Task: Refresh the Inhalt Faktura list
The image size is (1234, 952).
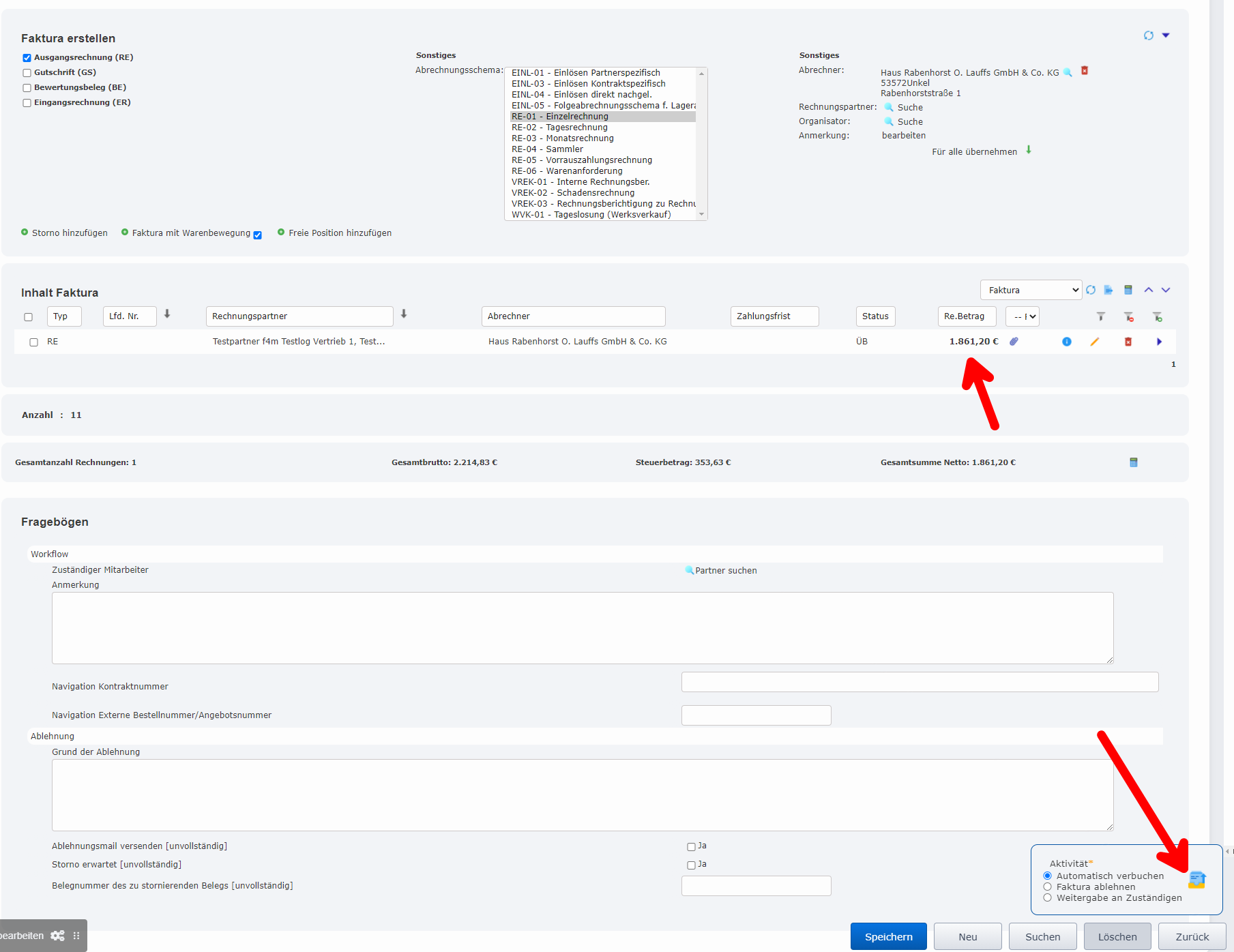Action: pyautogui.click(x=1090, y=290)
